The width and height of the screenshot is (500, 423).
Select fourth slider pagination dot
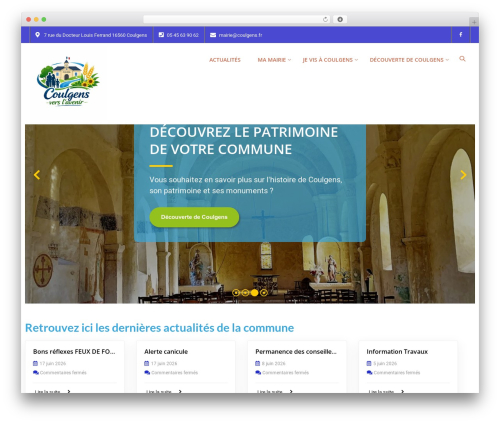tap(264, 293)
